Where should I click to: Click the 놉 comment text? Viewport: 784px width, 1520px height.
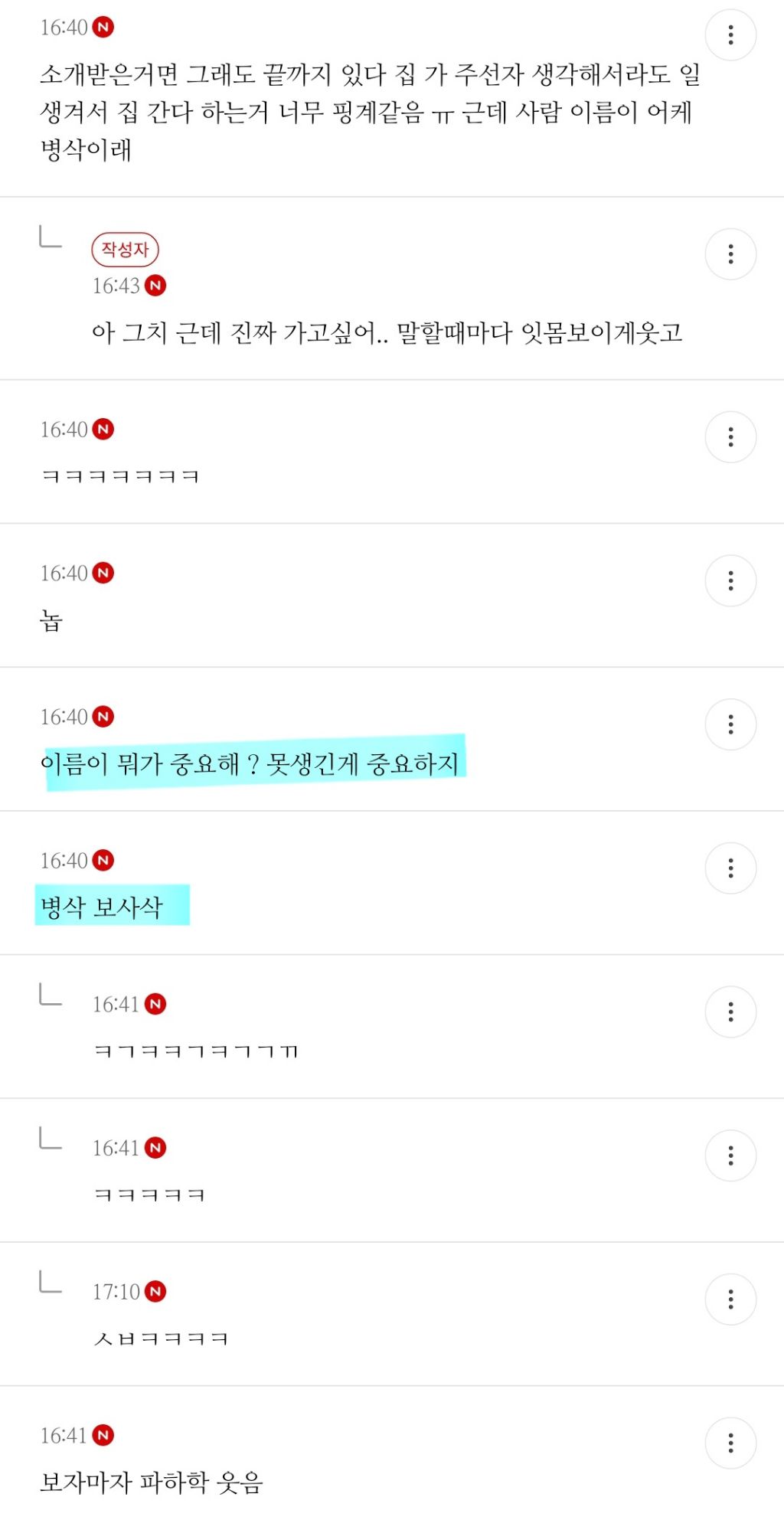[51, 620]
